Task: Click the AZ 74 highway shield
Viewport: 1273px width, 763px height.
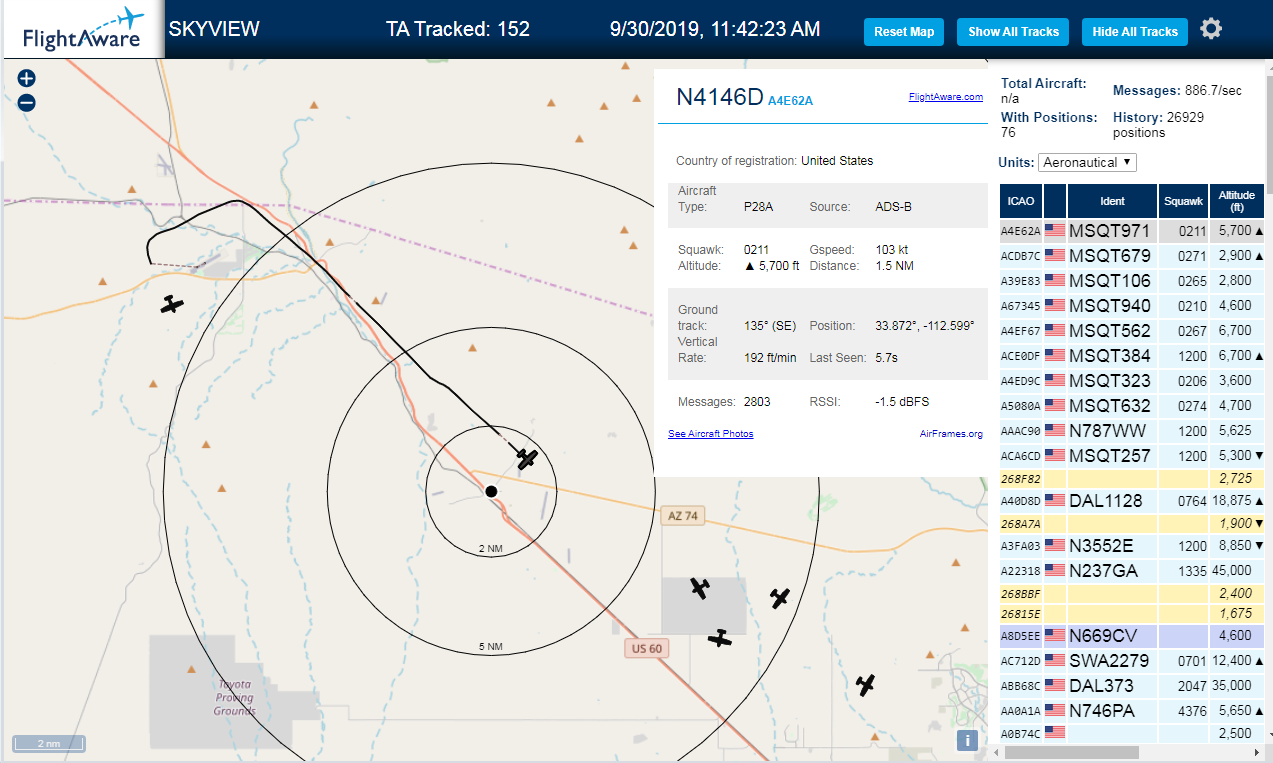Action: (x=682, y=516)
